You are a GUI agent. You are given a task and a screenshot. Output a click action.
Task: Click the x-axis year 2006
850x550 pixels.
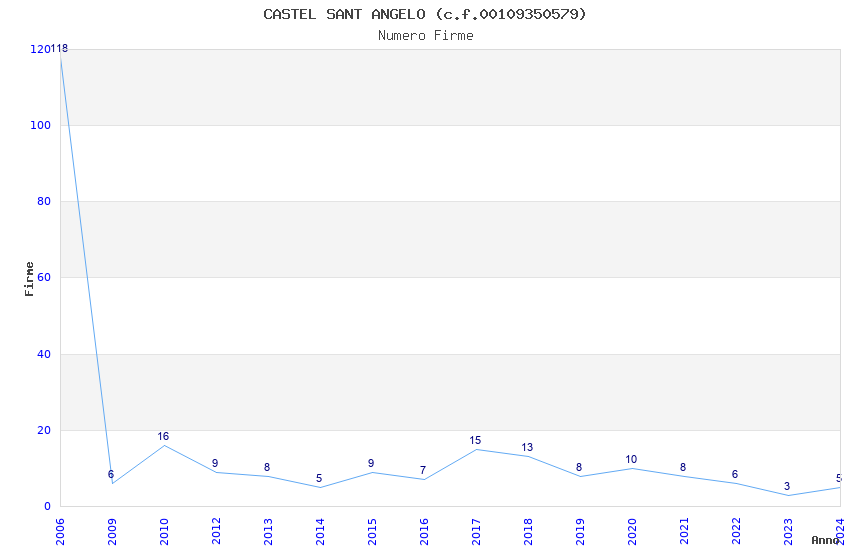click(60, 531)
